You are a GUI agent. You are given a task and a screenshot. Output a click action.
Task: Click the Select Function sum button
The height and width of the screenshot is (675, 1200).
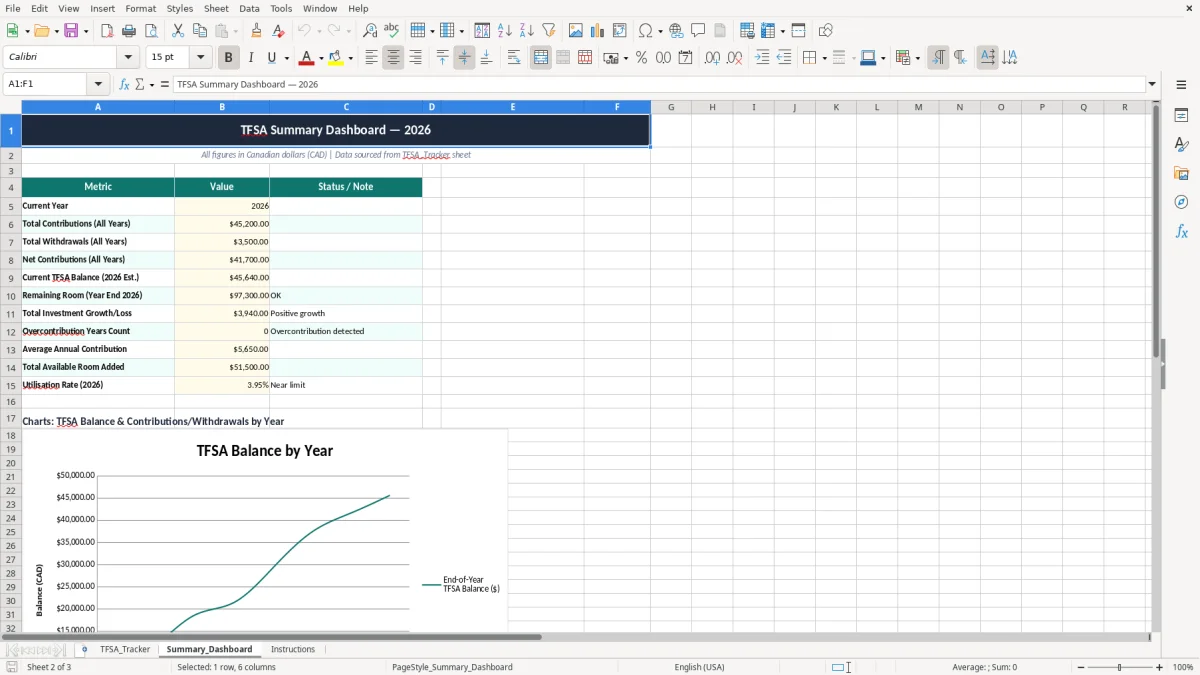(x=140, y=84)
